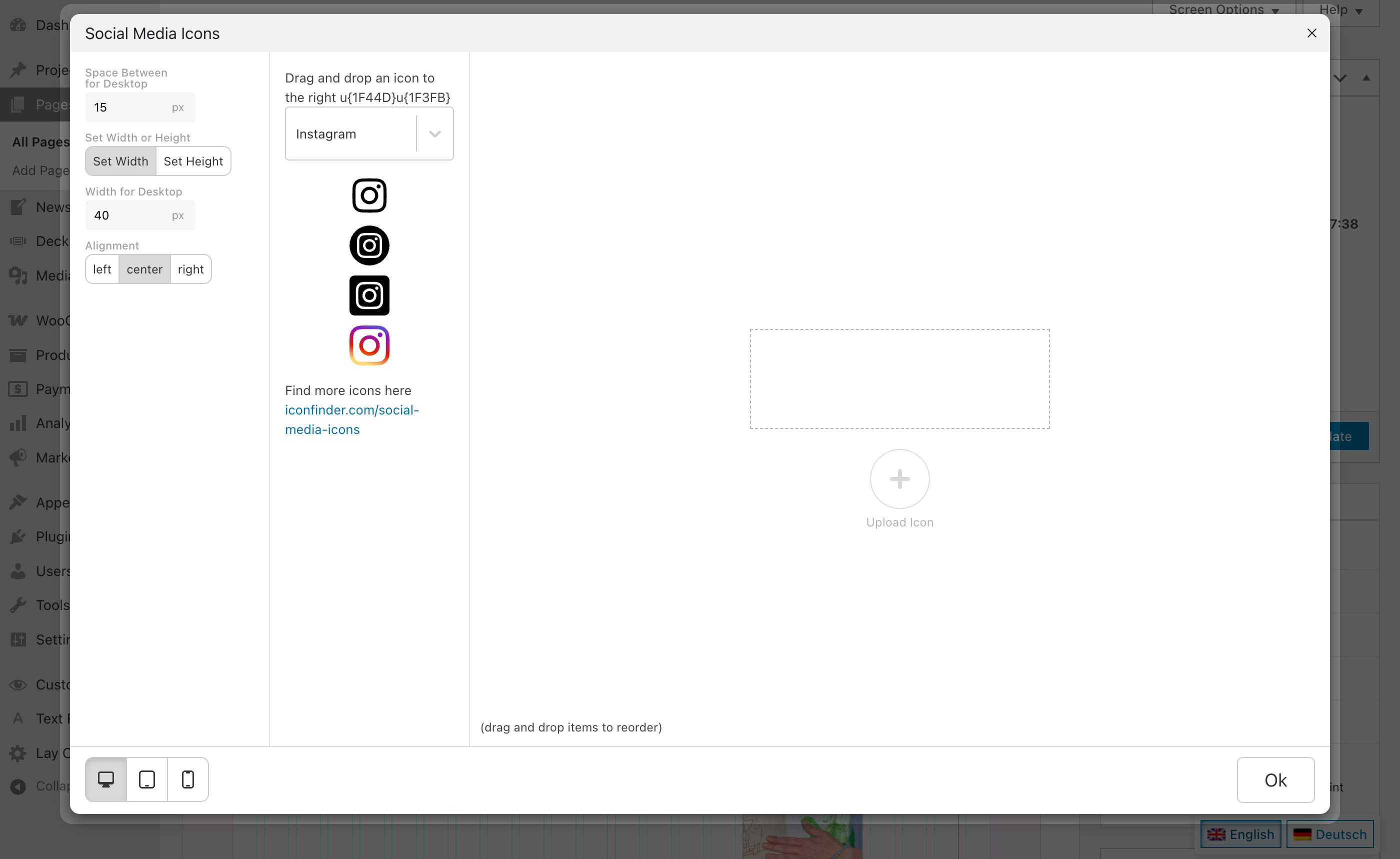1400x859 pixels.
Task: Open the Instagram icon set dropdown
Action: pos(369,133)
